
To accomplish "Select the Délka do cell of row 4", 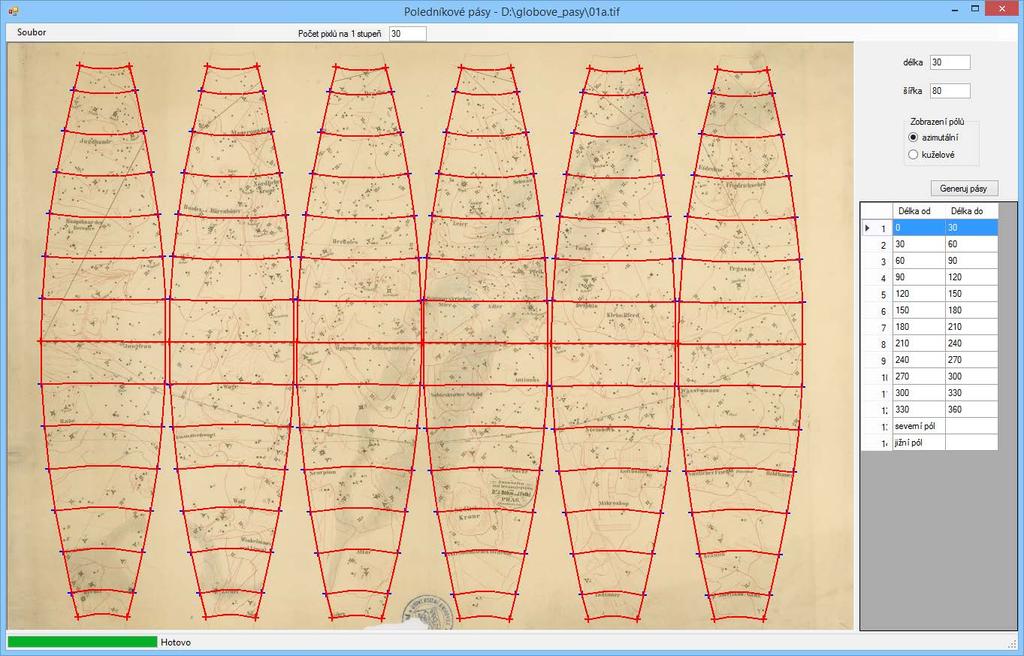I will [x=971, y=277].
